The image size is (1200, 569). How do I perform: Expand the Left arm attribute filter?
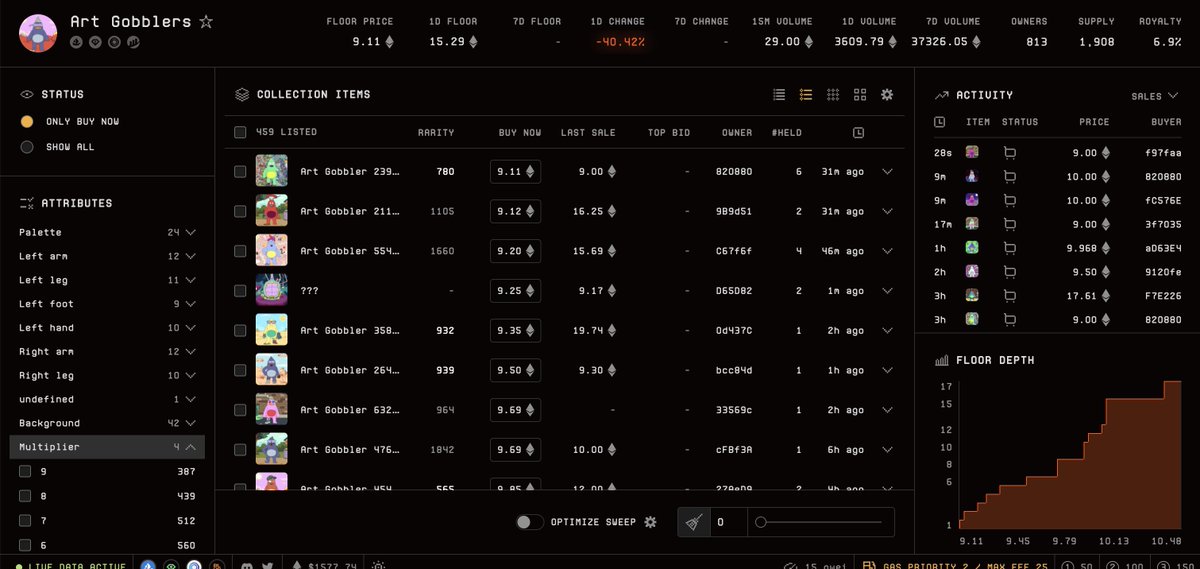tap(108, 256)
